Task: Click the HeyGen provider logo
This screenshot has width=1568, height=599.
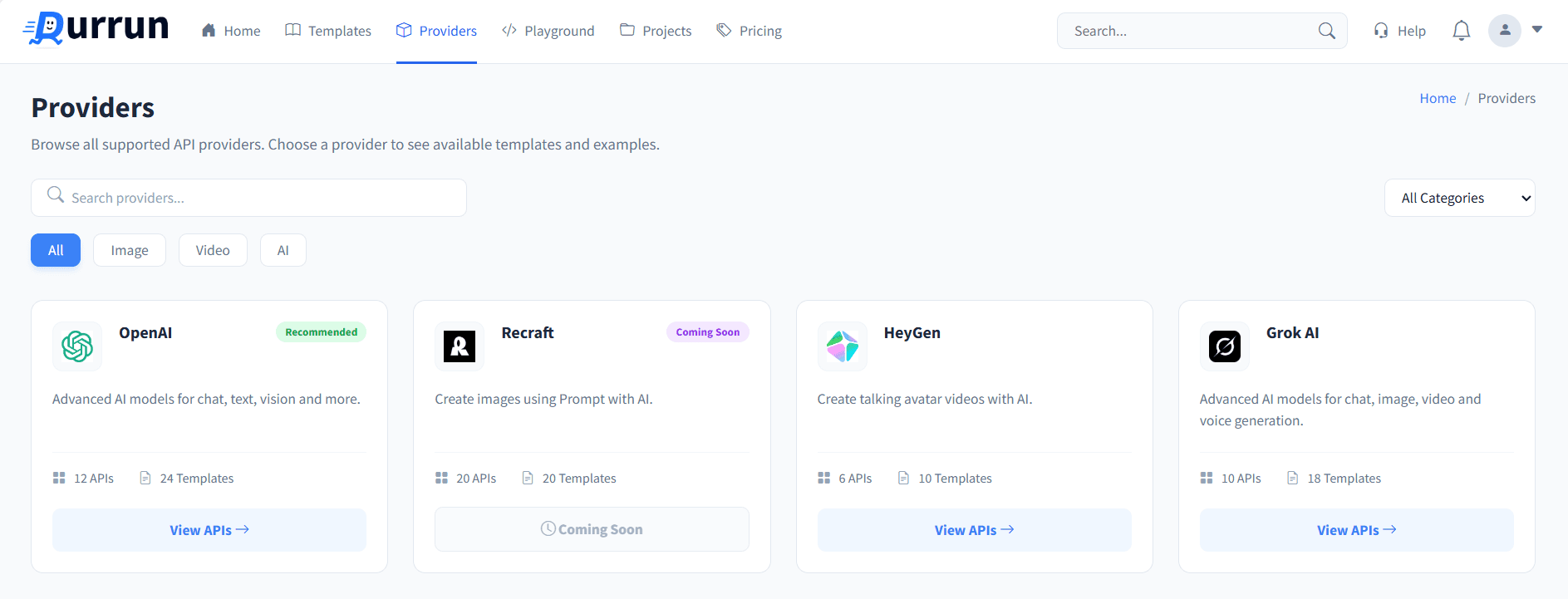Action: pos(842,346)
